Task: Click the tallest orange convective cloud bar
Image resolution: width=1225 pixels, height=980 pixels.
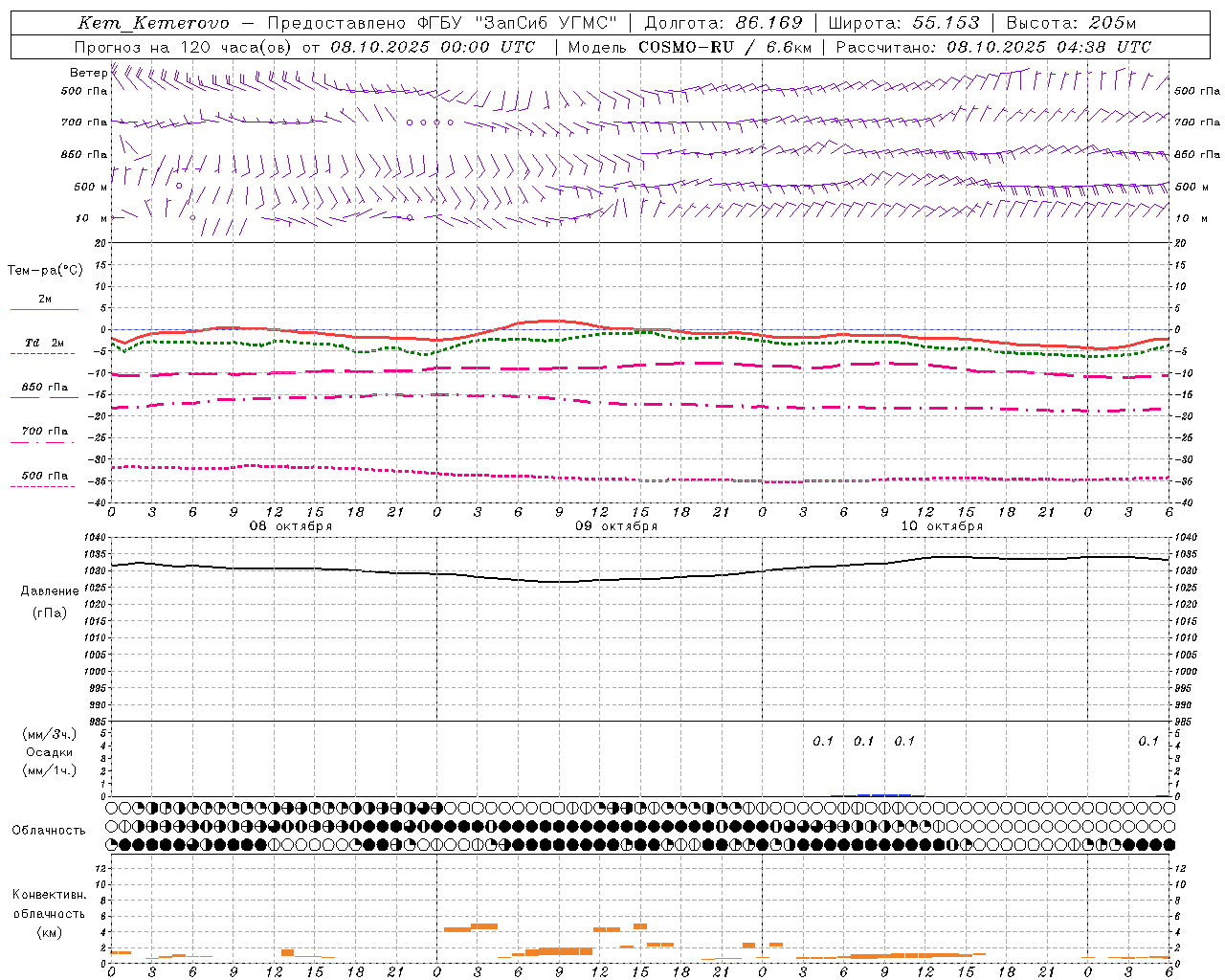Action: point(483,925)
